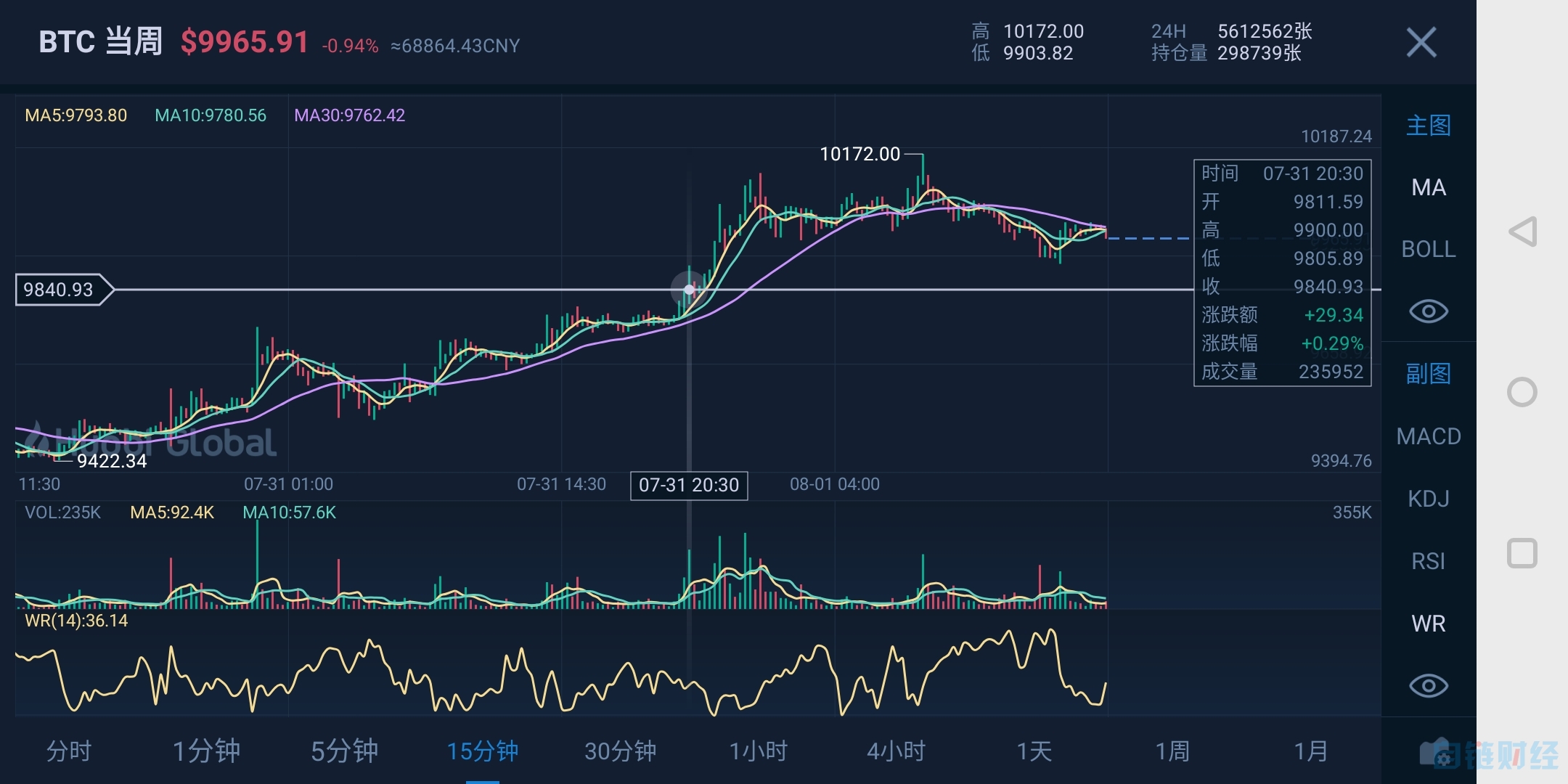Tap the BTC 当周 contract title
Image resolution: width=1568 pixels, height=784 pixels.
(100, 41)
